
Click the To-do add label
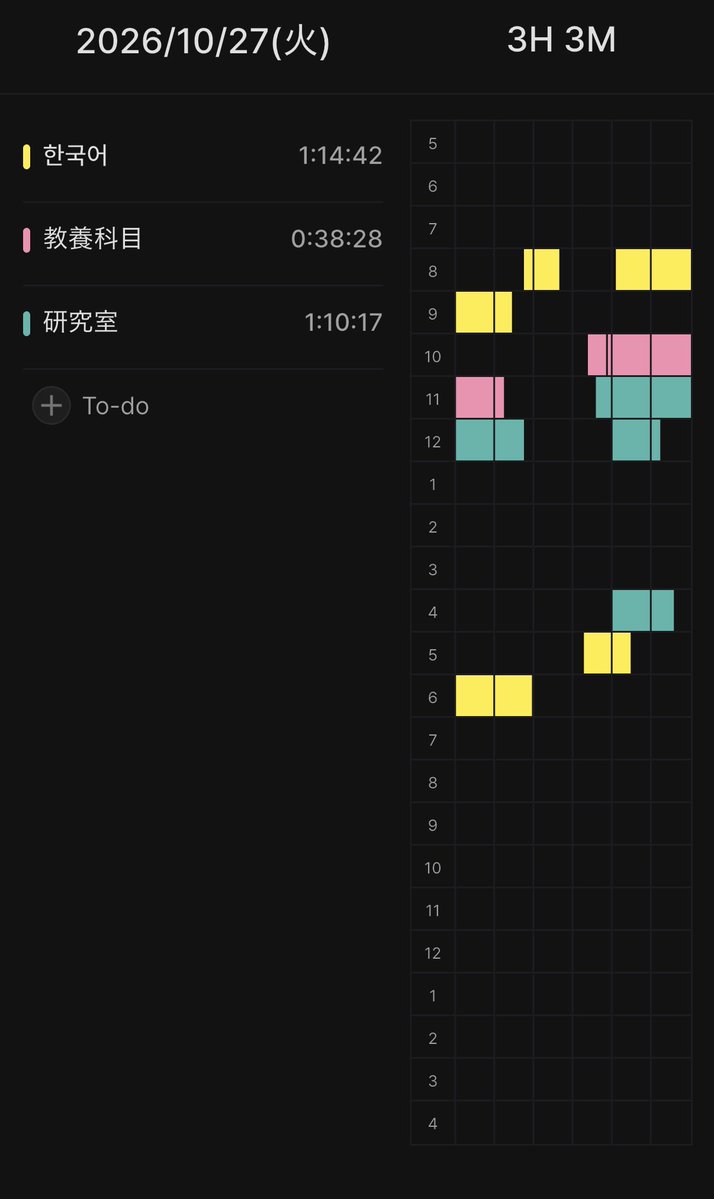tap(115, 406)
